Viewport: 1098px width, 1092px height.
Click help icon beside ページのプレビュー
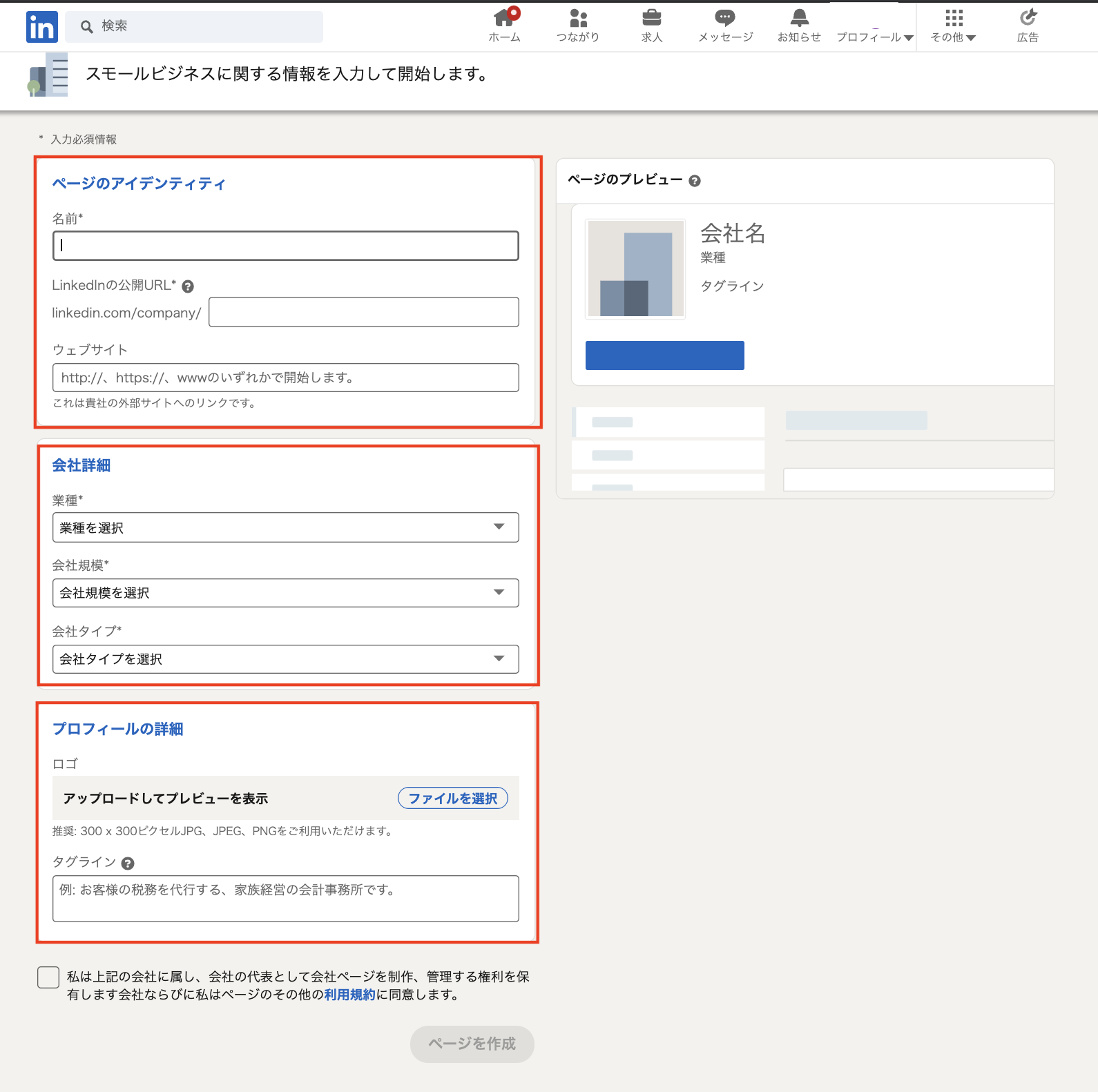[695, 181]
